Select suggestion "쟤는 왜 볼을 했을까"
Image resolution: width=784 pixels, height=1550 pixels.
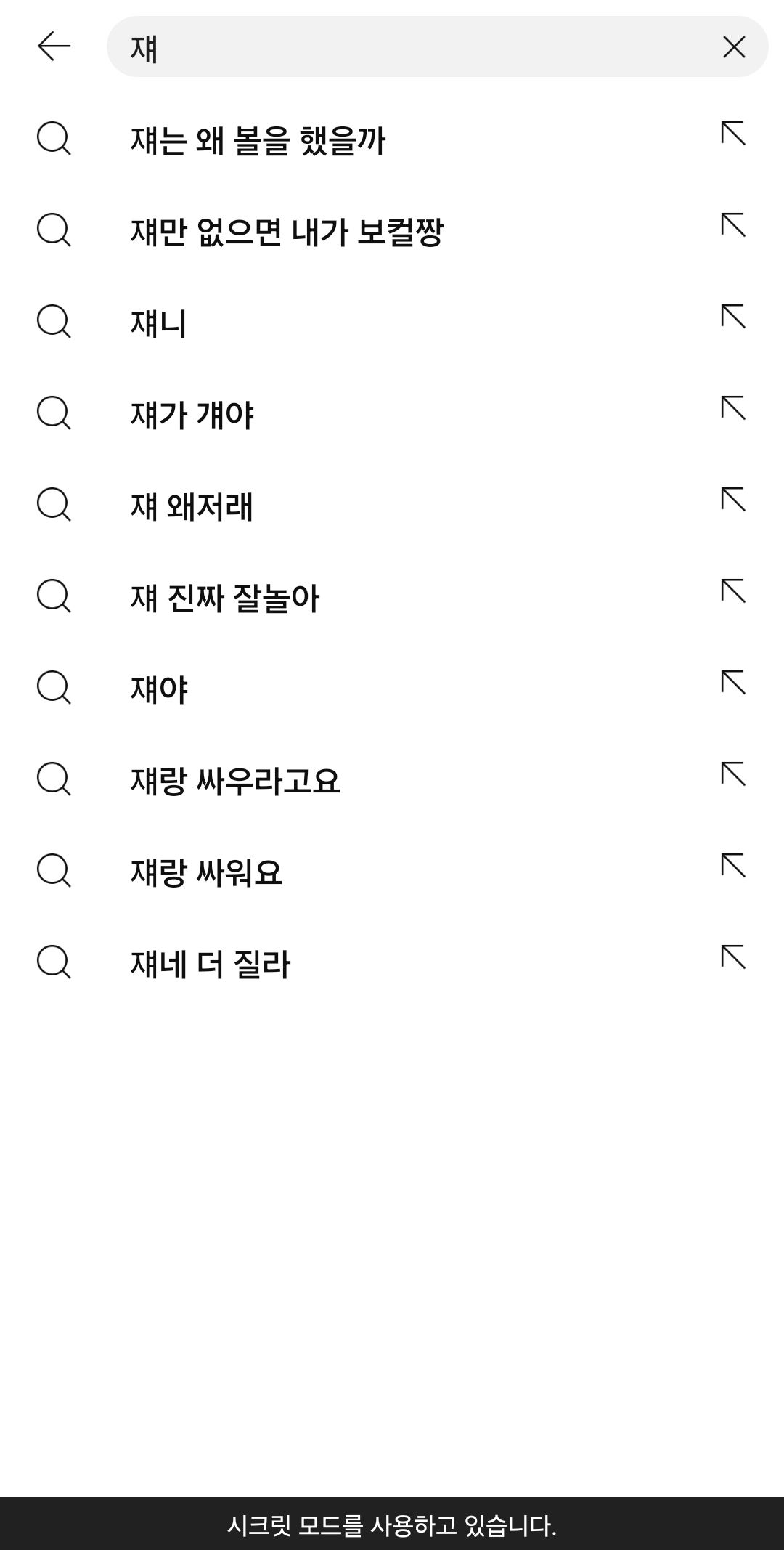point(258,140)
